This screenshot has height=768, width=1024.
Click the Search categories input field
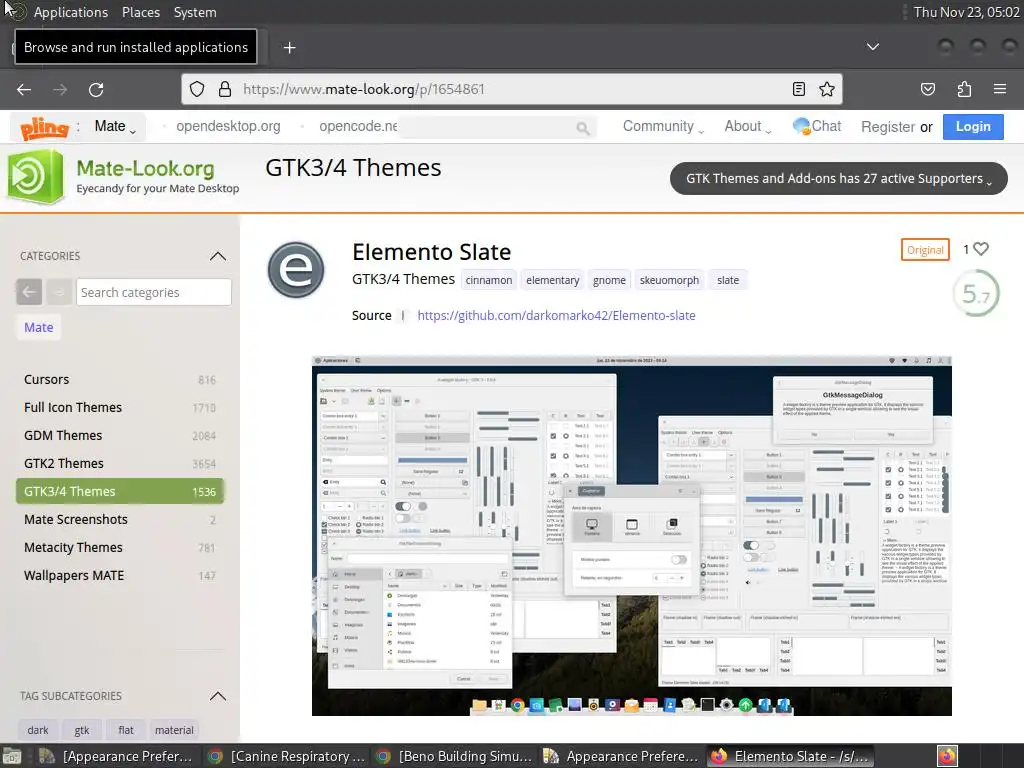coord(153,292)
